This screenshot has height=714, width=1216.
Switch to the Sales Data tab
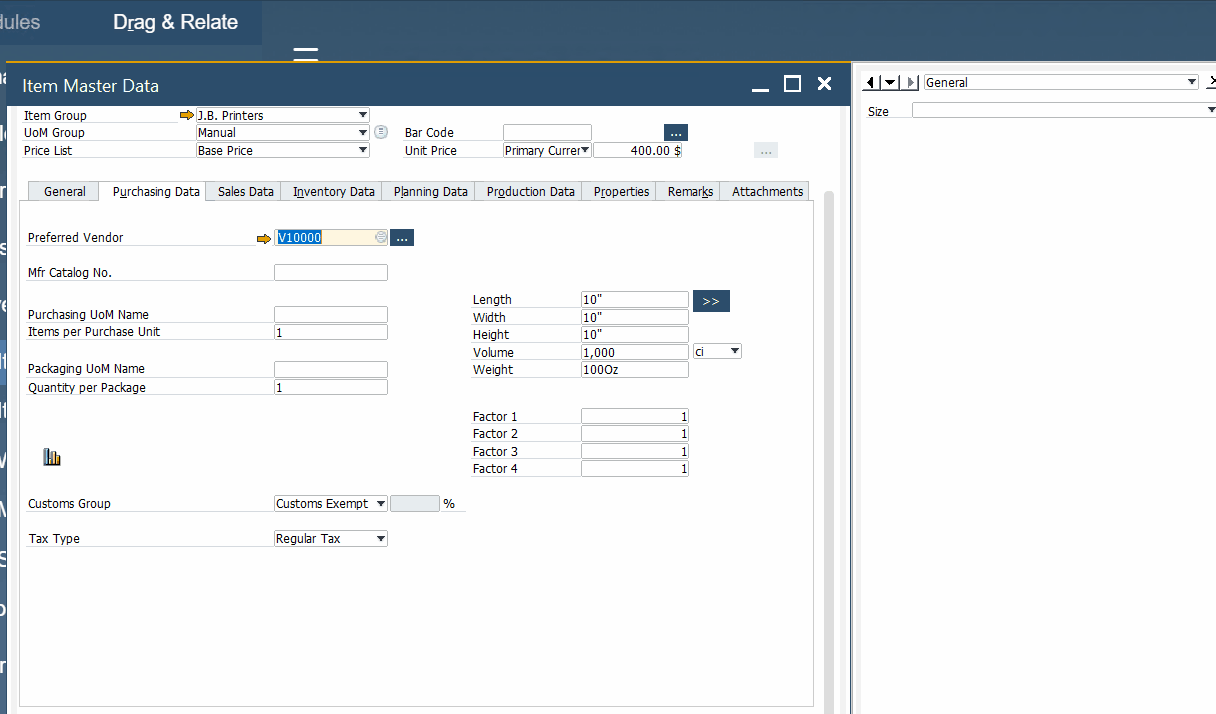pos(243,191)
